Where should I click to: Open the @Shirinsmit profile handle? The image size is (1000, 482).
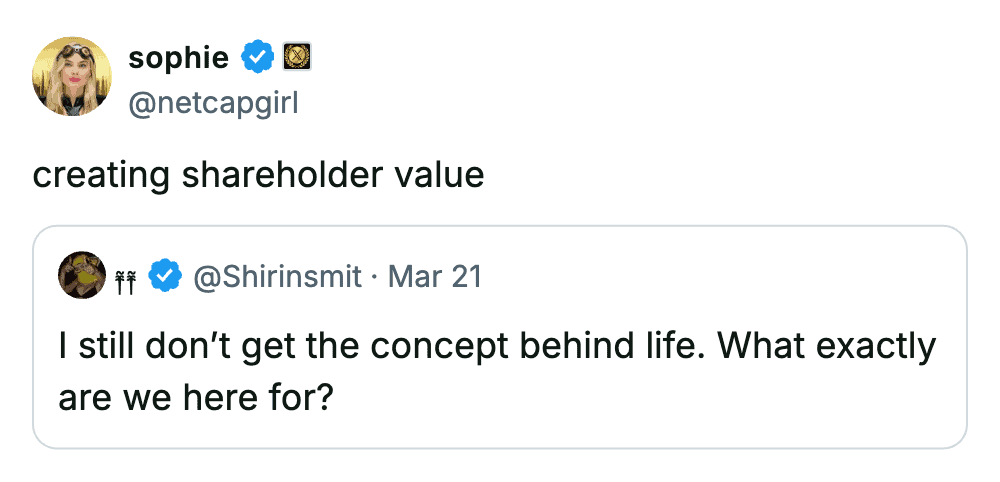276,276
